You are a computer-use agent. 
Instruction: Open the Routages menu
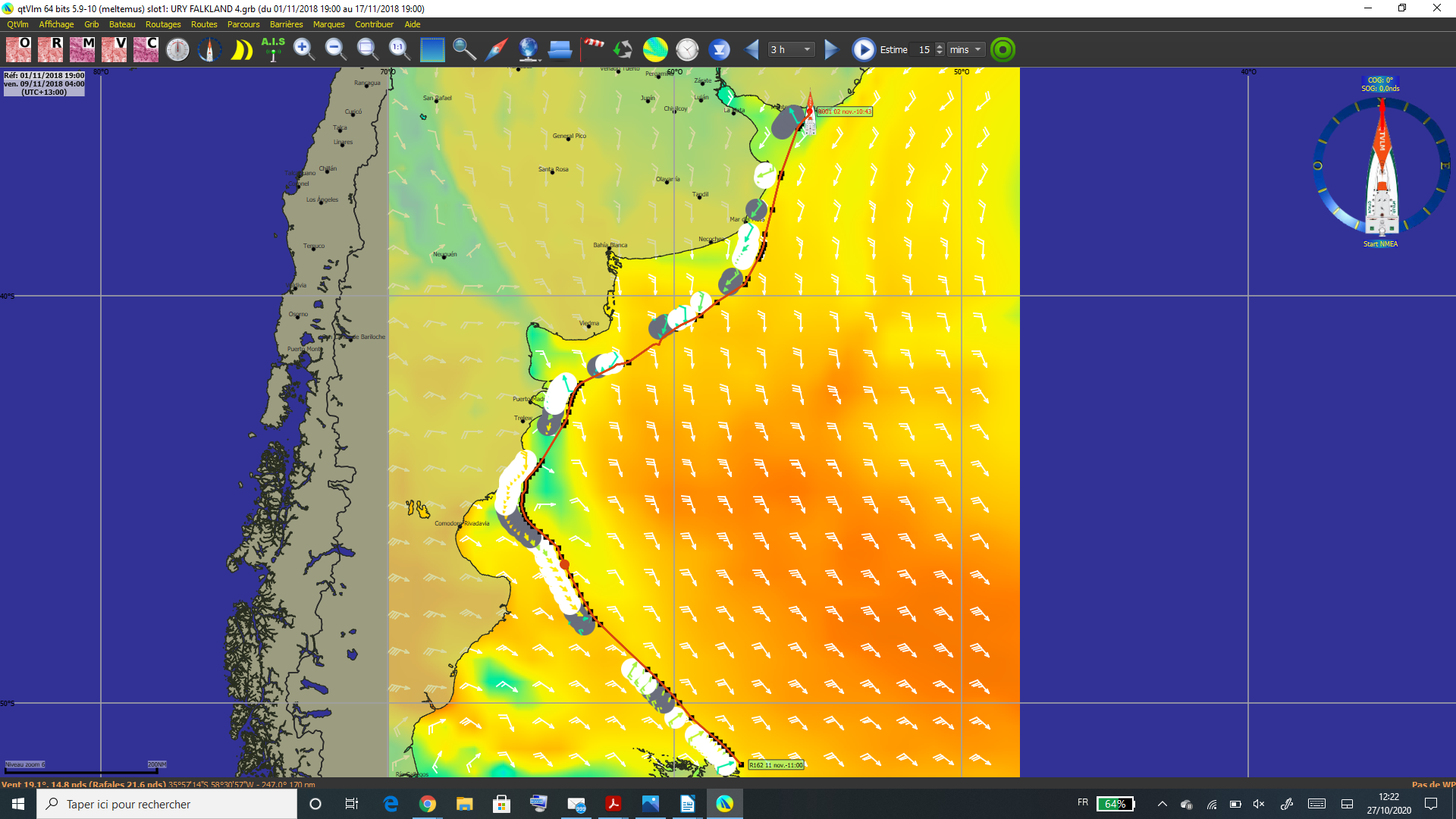pyautogui.click(x=163, y=24)
